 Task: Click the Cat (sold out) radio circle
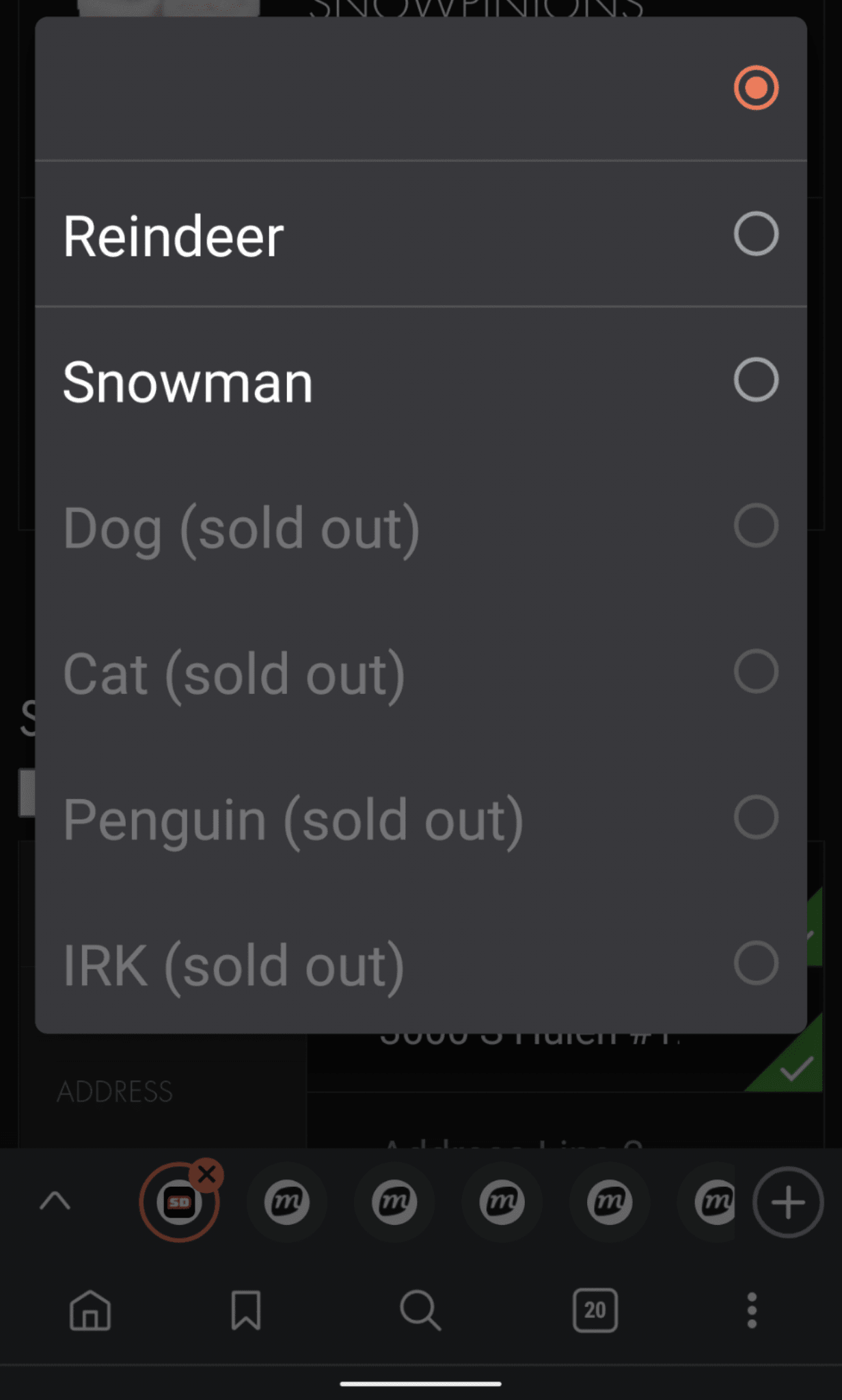[756, 671]
